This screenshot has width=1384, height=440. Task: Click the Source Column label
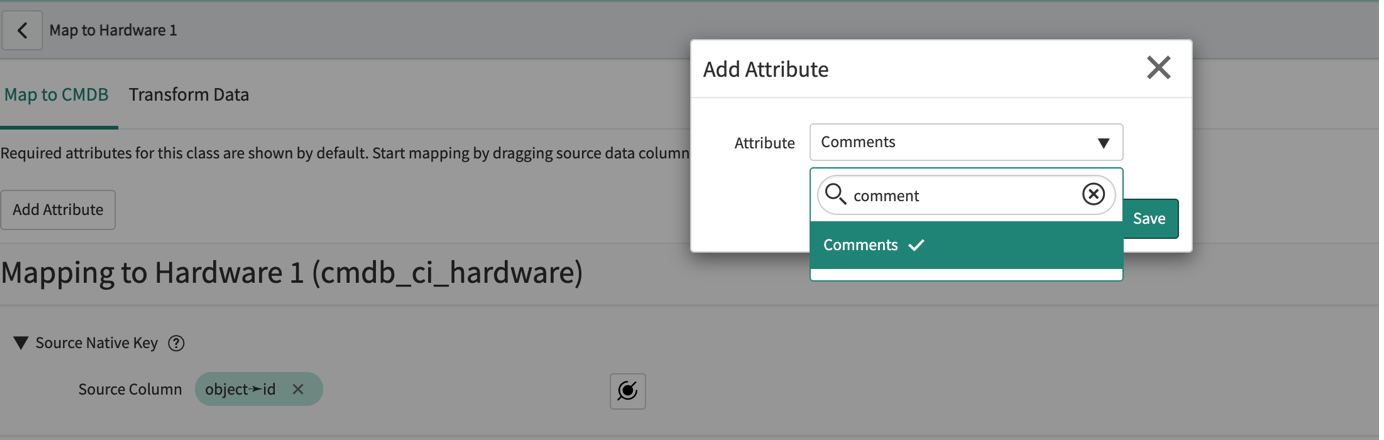[x=130, y=389]
